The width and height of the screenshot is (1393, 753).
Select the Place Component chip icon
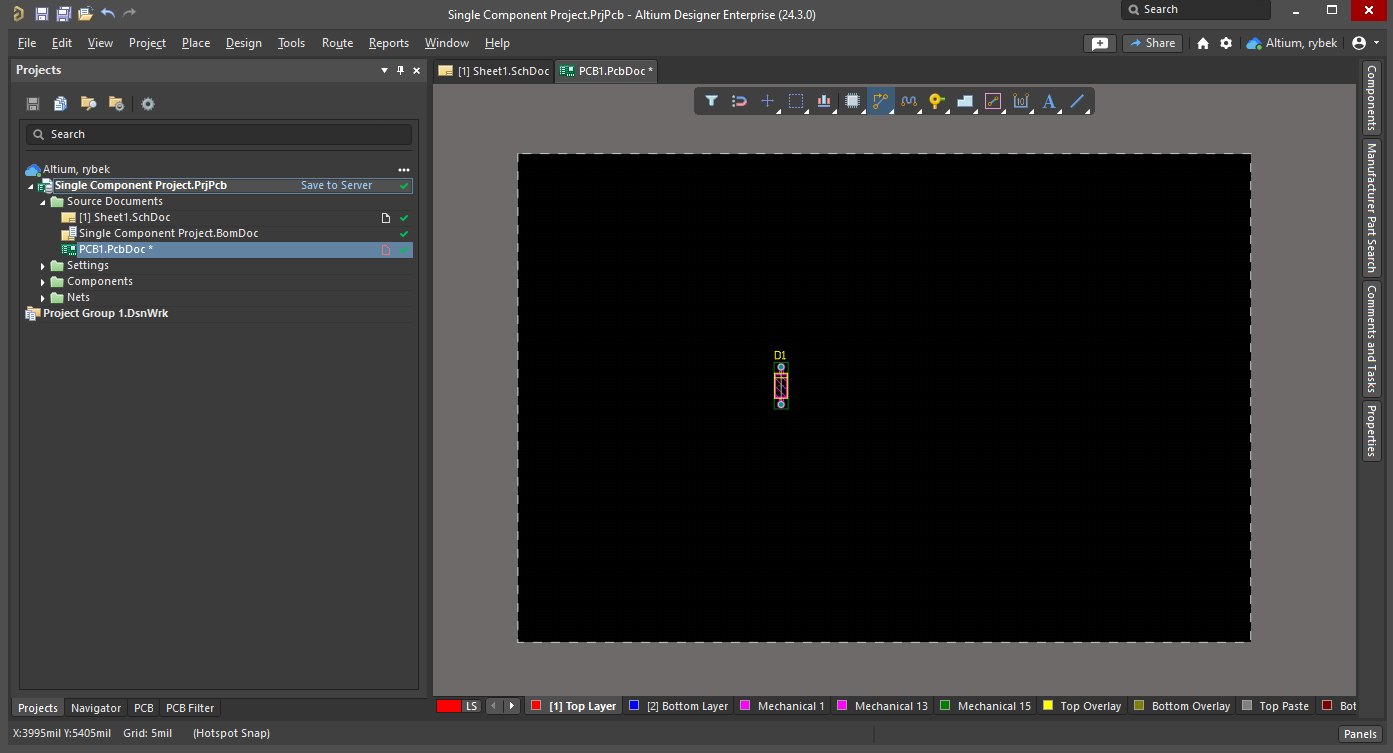click(x=852, y=101)
